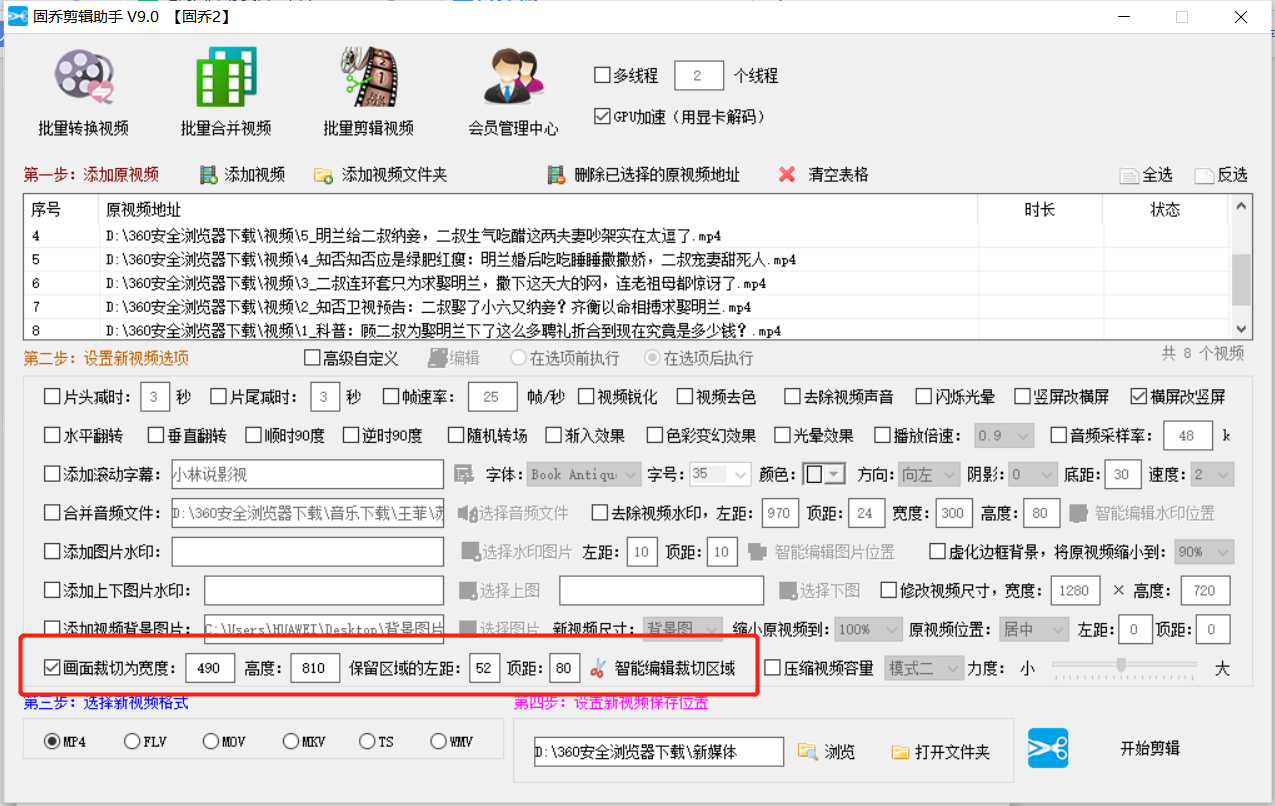This screenshot has height=806, width=1275.
Task: Click the 反选 invert selection icon
Action: 1204,175
